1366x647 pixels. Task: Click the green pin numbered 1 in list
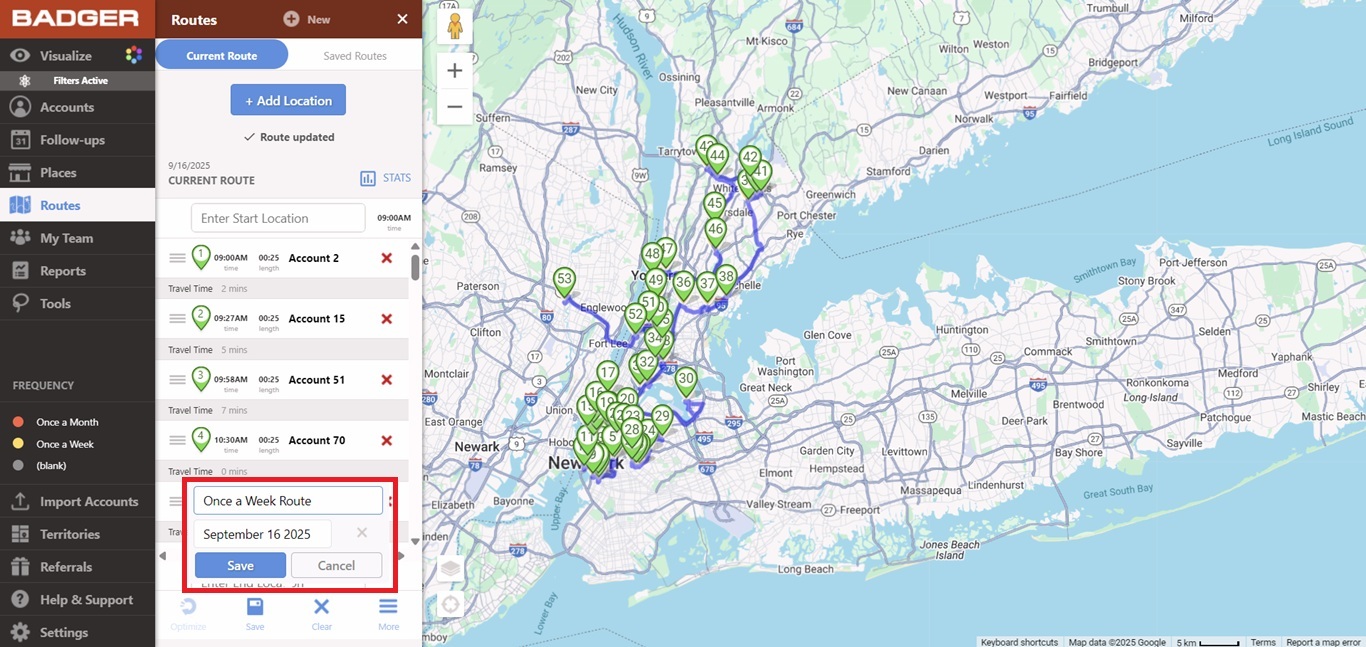(x=201, y=257)
